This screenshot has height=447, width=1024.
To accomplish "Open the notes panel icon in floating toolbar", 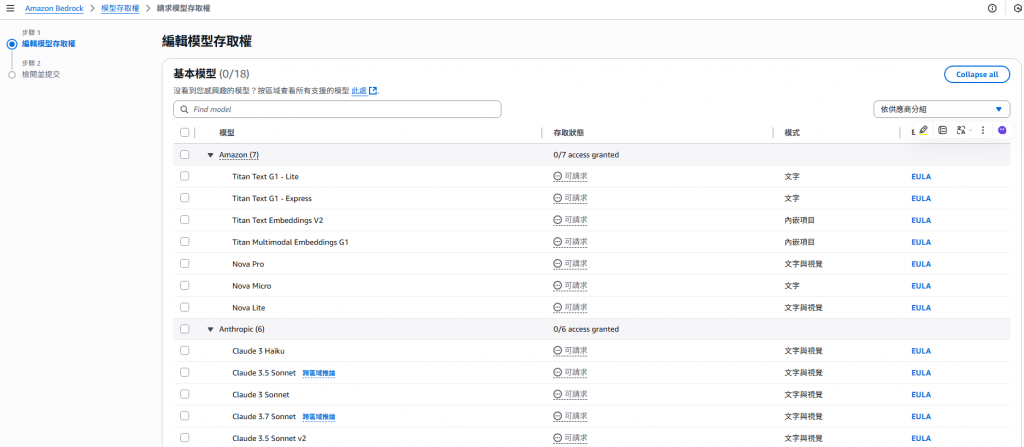I will pos(942,130).
